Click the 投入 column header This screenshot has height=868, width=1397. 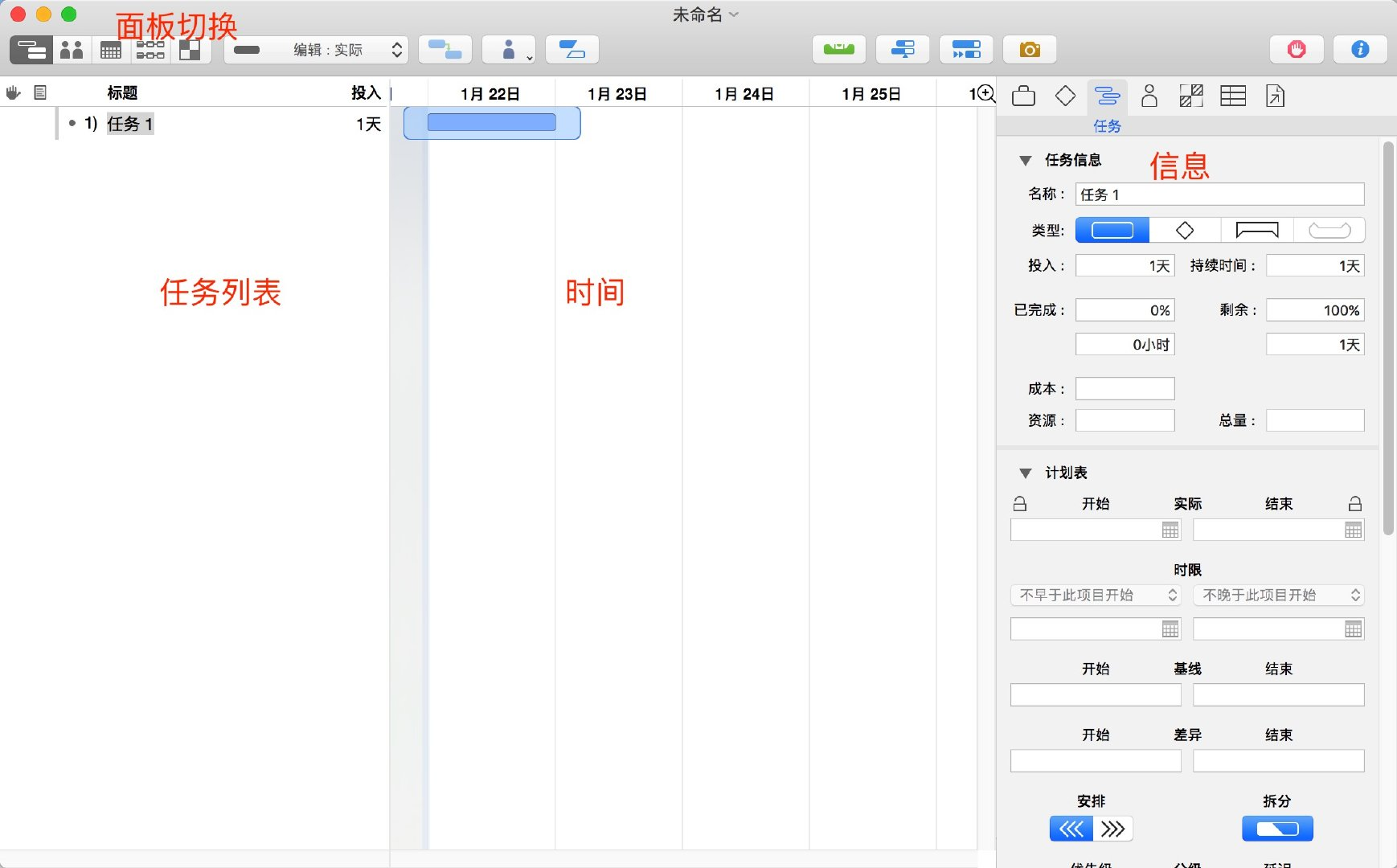(x=366, y=93)
